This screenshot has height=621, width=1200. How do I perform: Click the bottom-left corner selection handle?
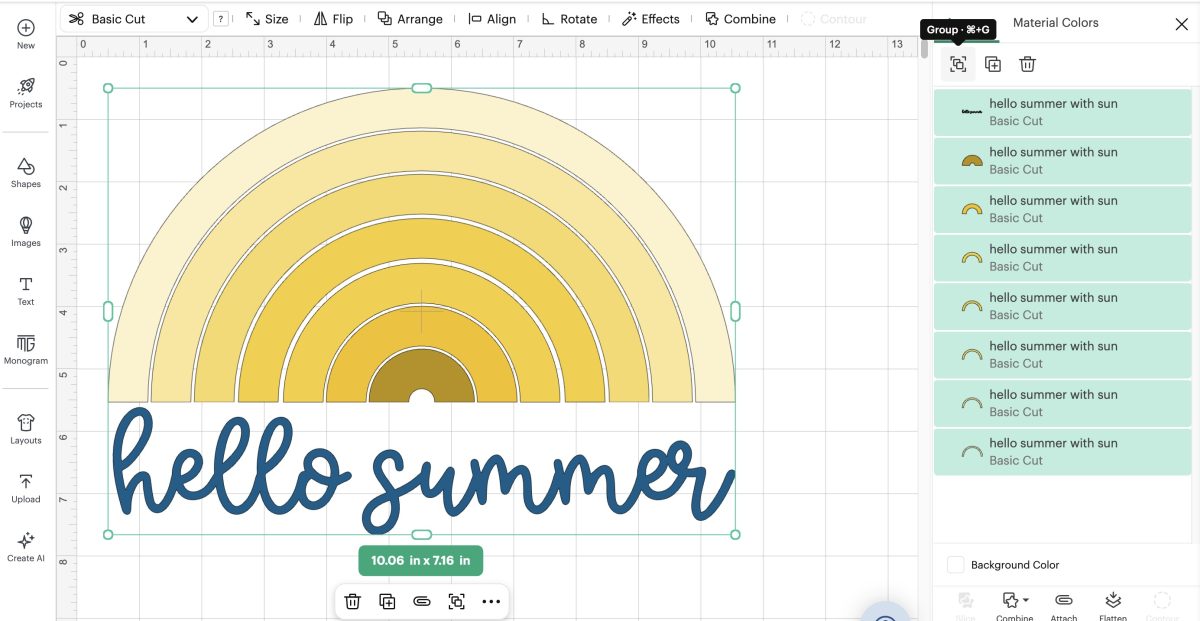coord(108,534)
